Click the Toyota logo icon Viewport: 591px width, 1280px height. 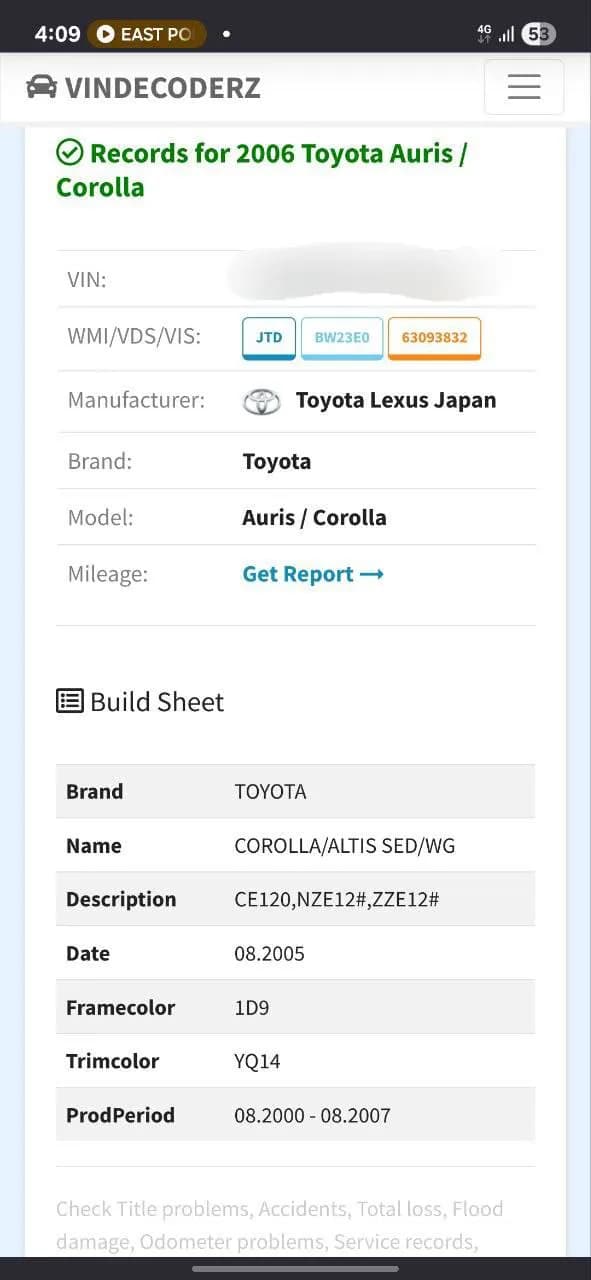pyautogui.click(x=262, y=401)
